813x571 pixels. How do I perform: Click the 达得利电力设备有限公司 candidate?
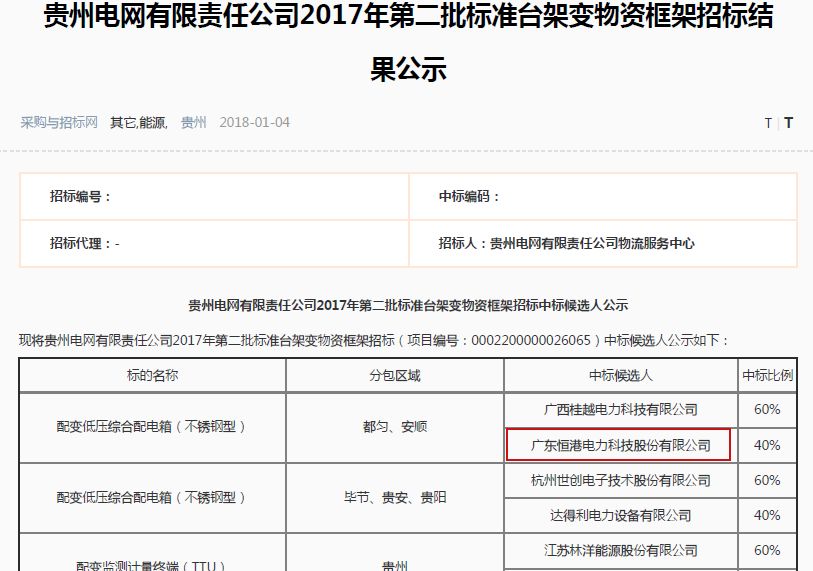coord(620,515)
